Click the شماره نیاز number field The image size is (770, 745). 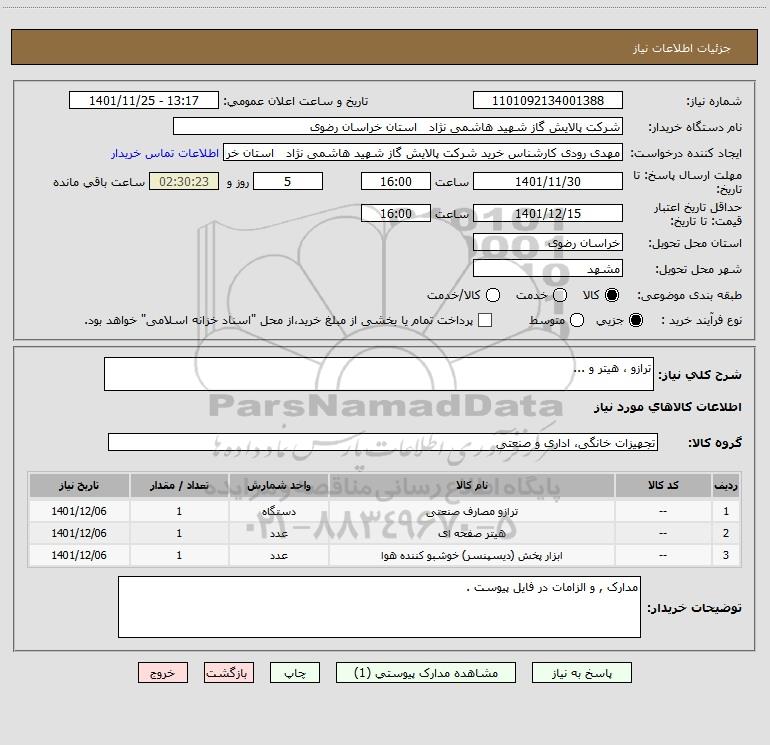pyautogui.click(x=548, y=101)
